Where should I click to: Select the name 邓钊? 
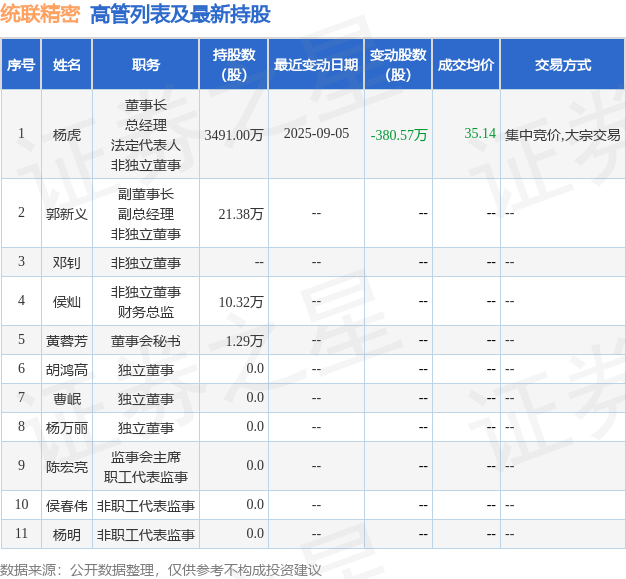[67, 263]
